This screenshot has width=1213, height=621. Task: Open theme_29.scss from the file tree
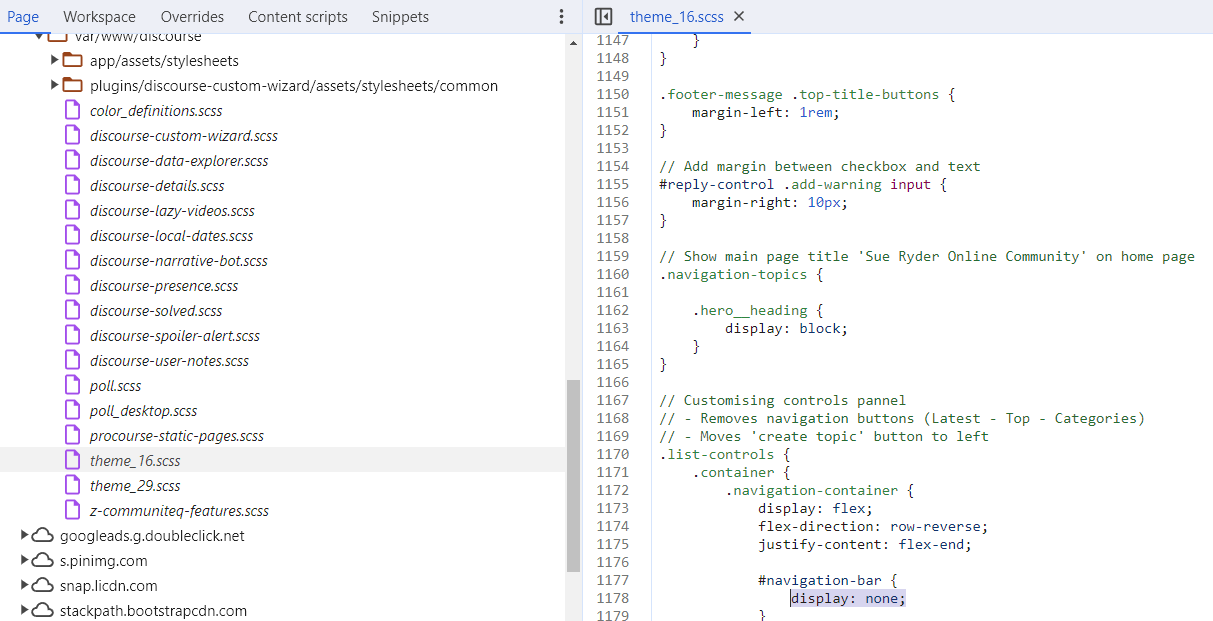[x=135, y=486]
